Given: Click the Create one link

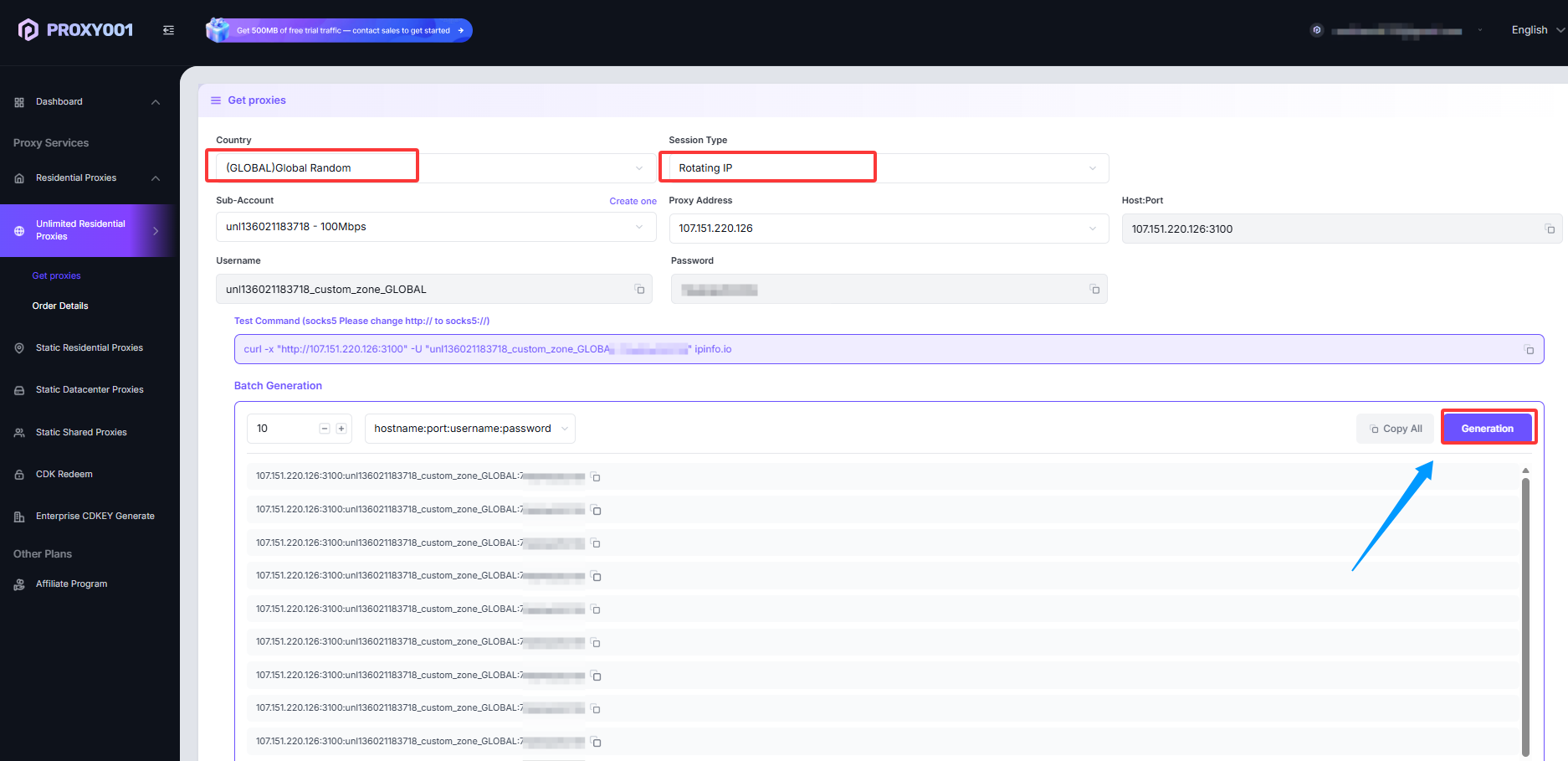Looking at the screenshot, I should pos(633,201).
